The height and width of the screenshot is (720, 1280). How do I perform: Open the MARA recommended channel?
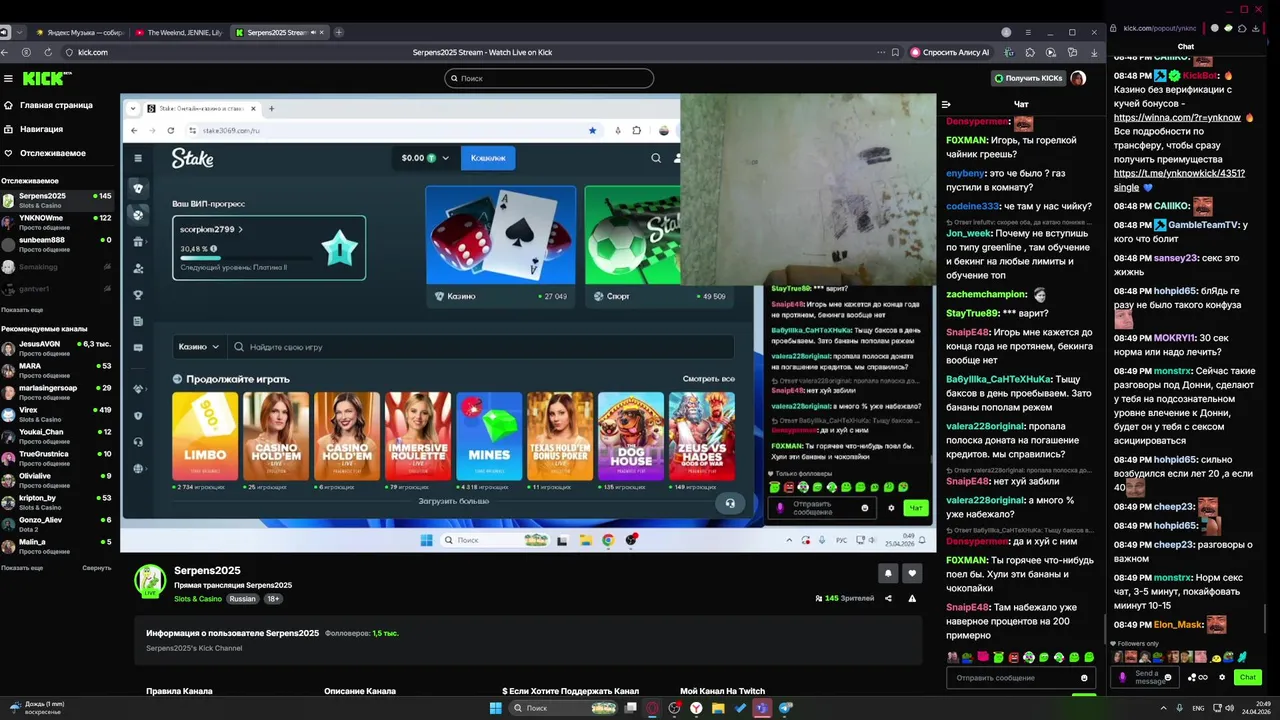[x=57, y=370]
